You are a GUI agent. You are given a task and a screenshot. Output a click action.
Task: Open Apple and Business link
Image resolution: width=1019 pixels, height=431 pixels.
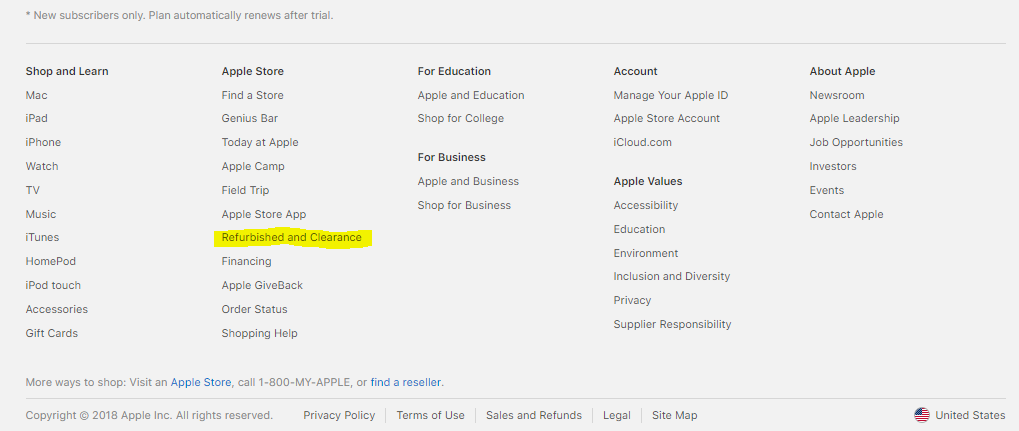pyautogui.click(x=469, y=181)
